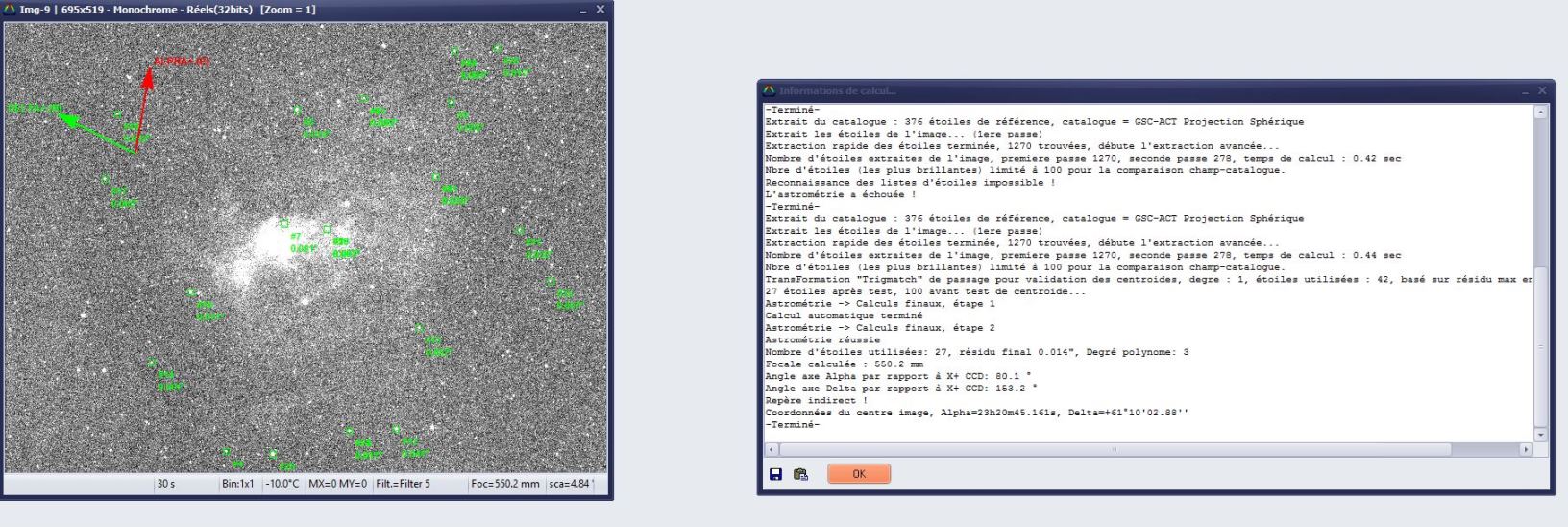This screenshot has width=1568, height=527.
Task: Click the -10.0°C temperature status field
Action: pyautogui.click(x=282, y=484)
